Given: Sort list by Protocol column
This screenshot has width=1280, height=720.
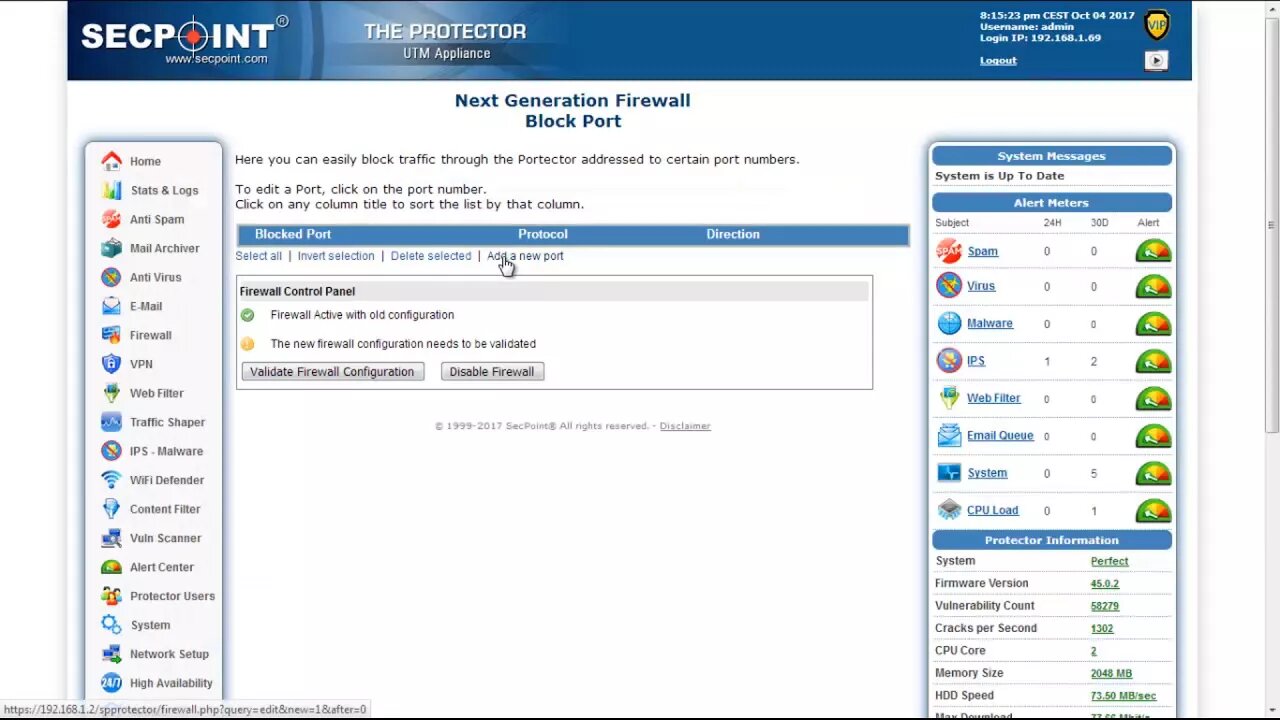Looking at the screenshot, I should [543, 234].
